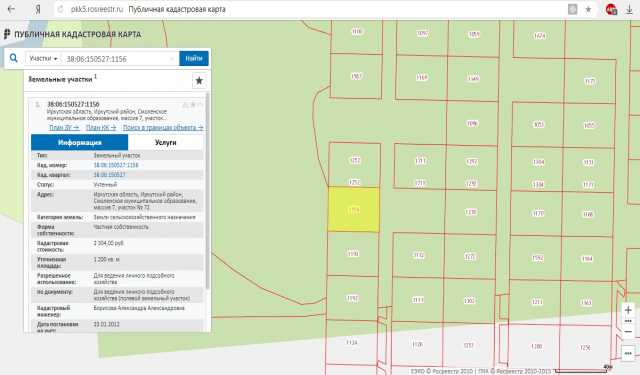Follow the Поиск в границах объекта link

tap(163, 128)
